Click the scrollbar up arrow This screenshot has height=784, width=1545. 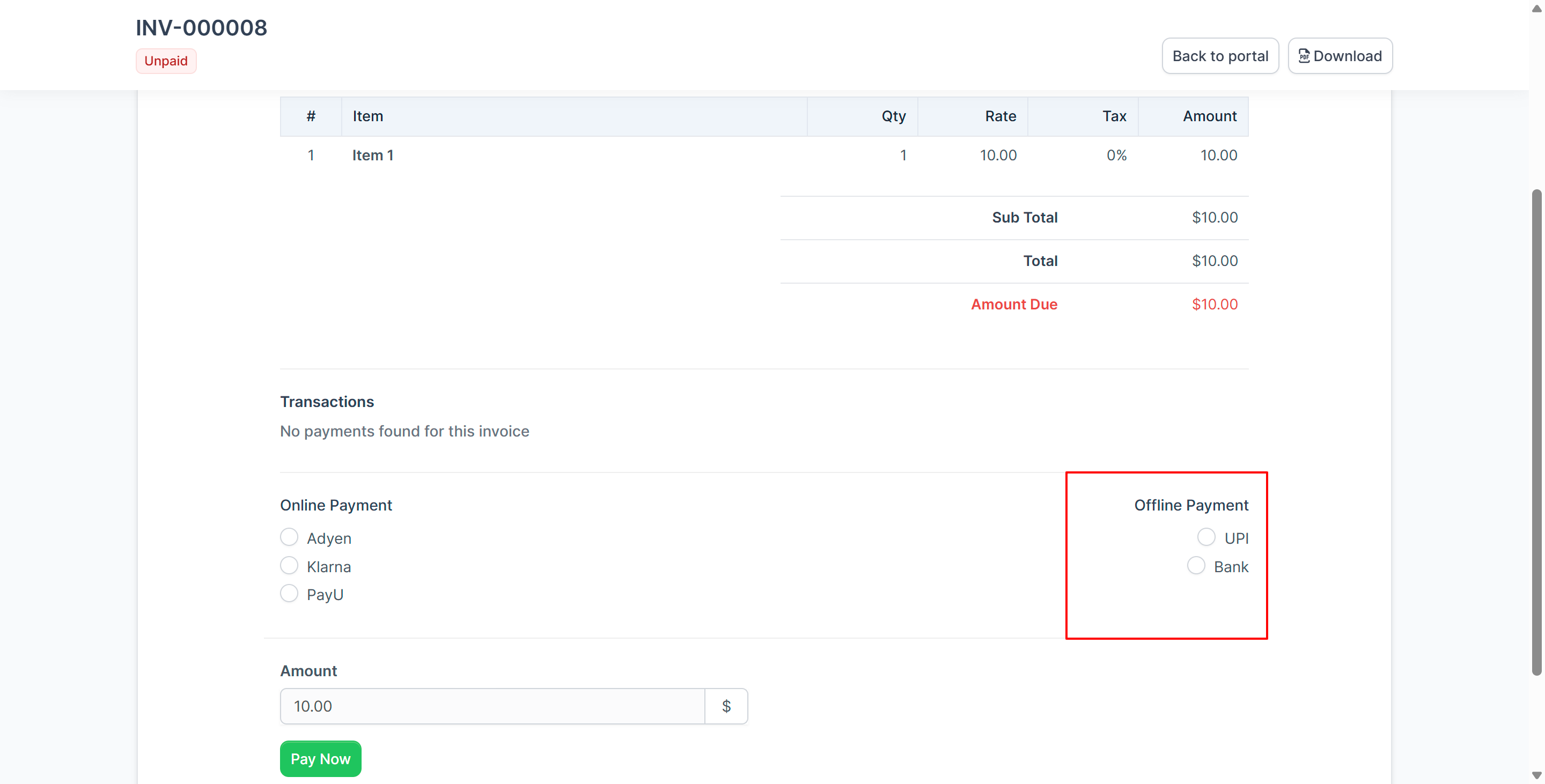pos(1538,9)
